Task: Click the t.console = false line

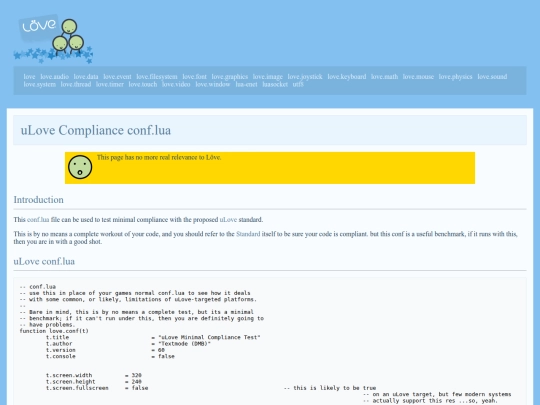Action: pos(110,356)
